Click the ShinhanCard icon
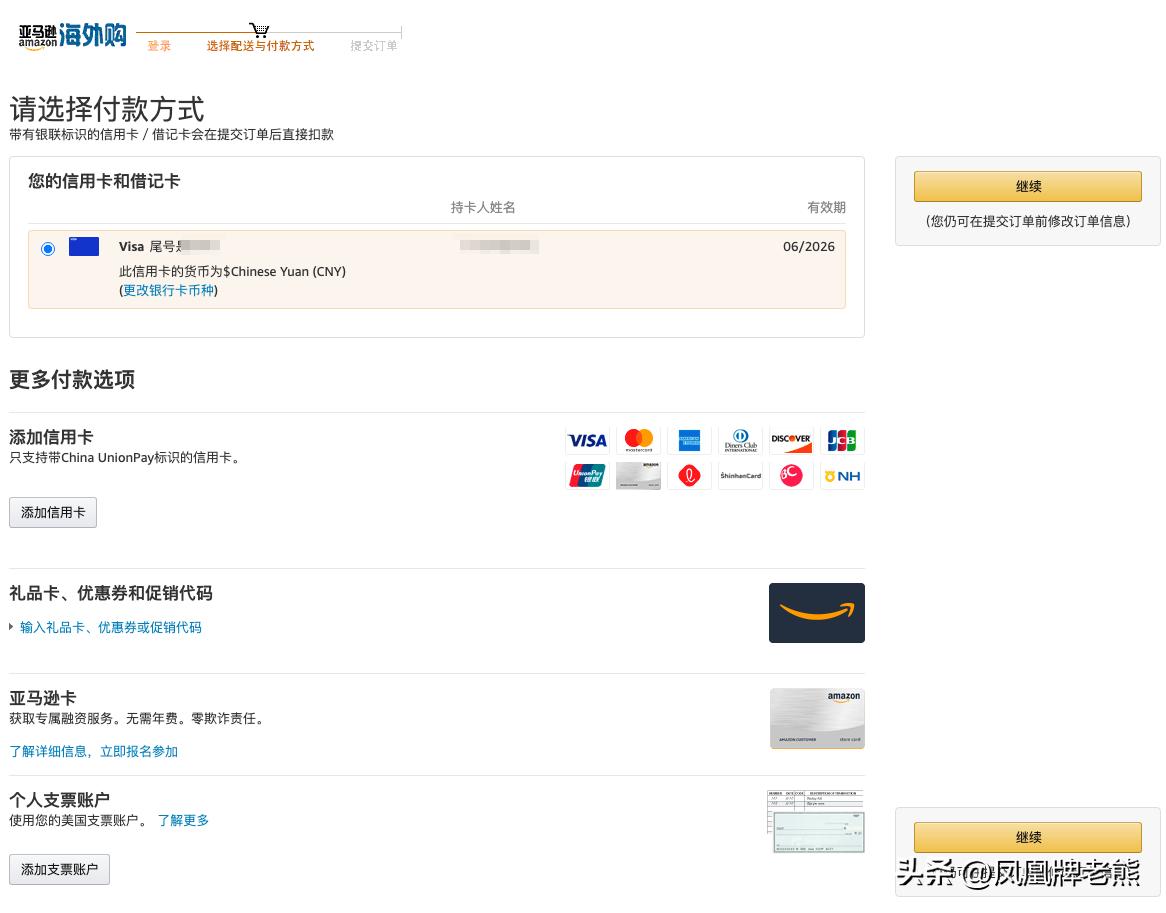 click(740, 475)
